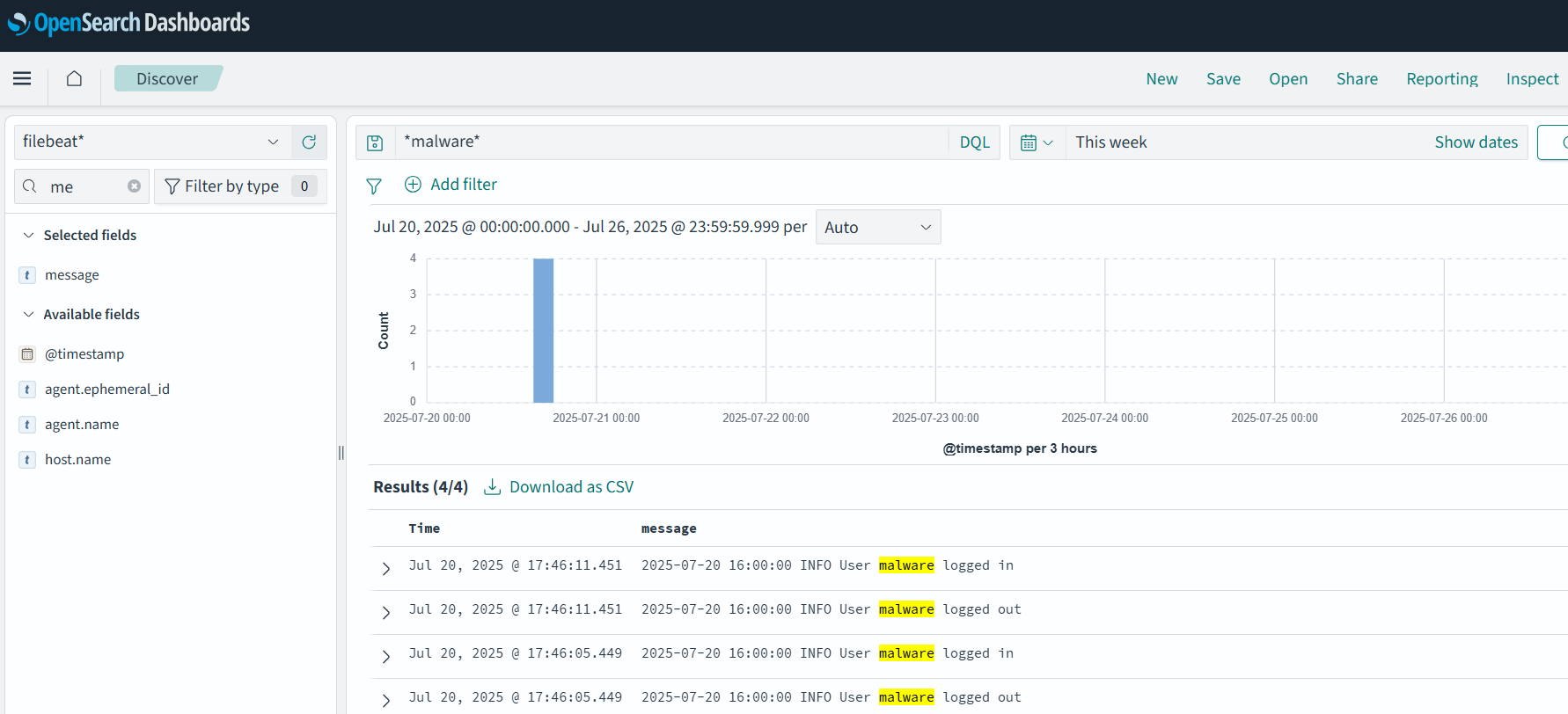The image size is (1568, 714).
Task: Click the Discover breadcrumb
Action: tap(167, 78)
